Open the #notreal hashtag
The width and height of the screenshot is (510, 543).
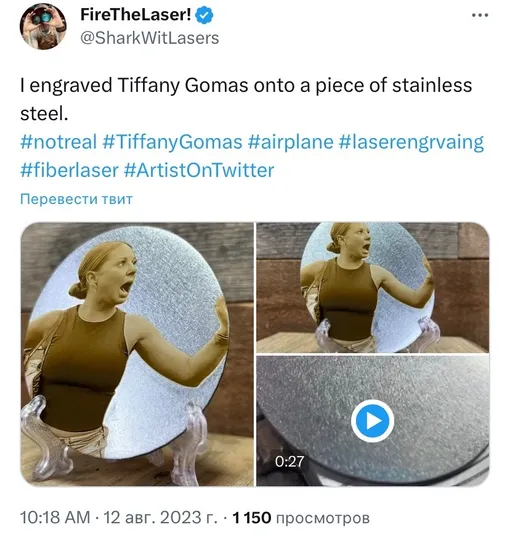pyautogui.click(x=59, y=142)
